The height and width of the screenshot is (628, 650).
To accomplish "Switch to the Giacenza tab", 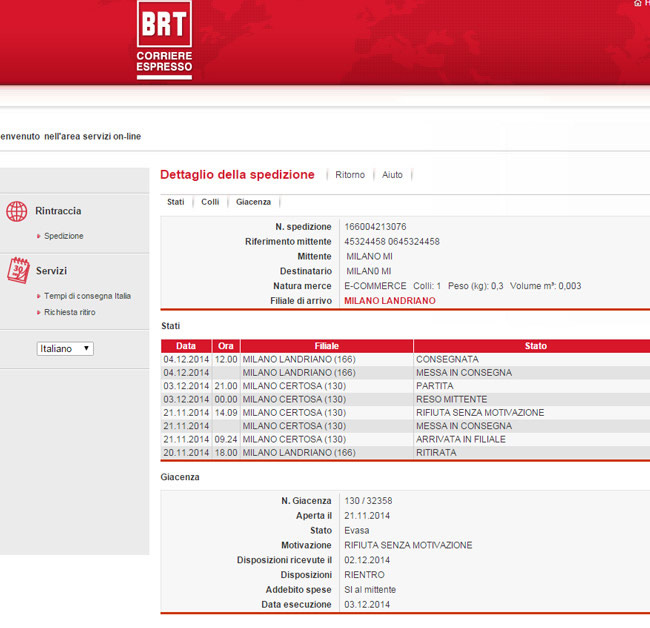I will tap(253, 202).
